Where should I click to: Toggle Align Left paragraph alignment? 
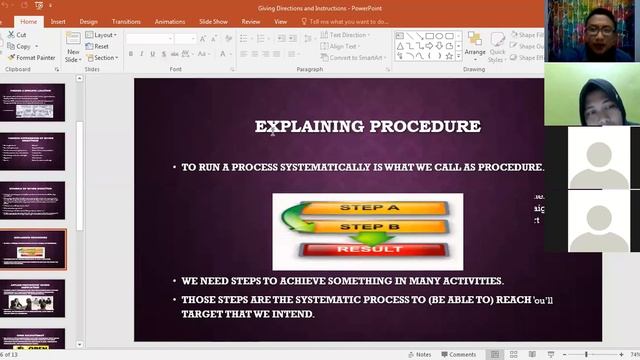pyautogui.click(x=244, y=54)
